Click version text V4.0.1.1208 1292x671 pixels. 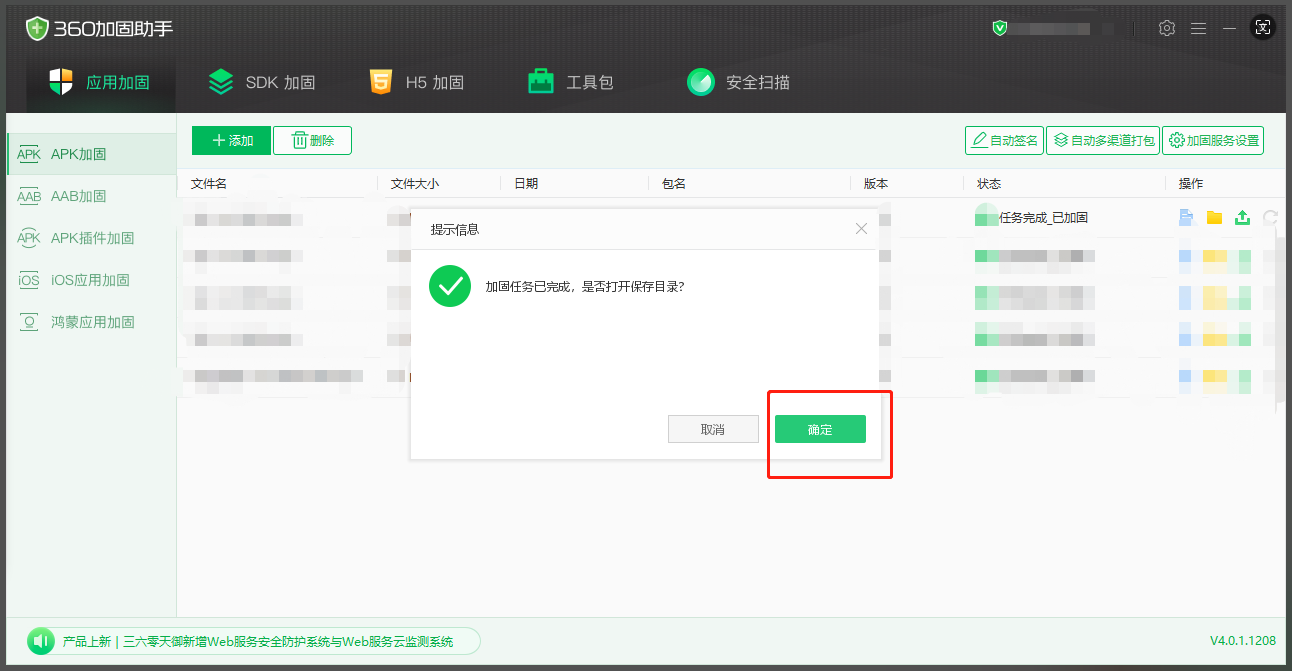click(1243, 641)
